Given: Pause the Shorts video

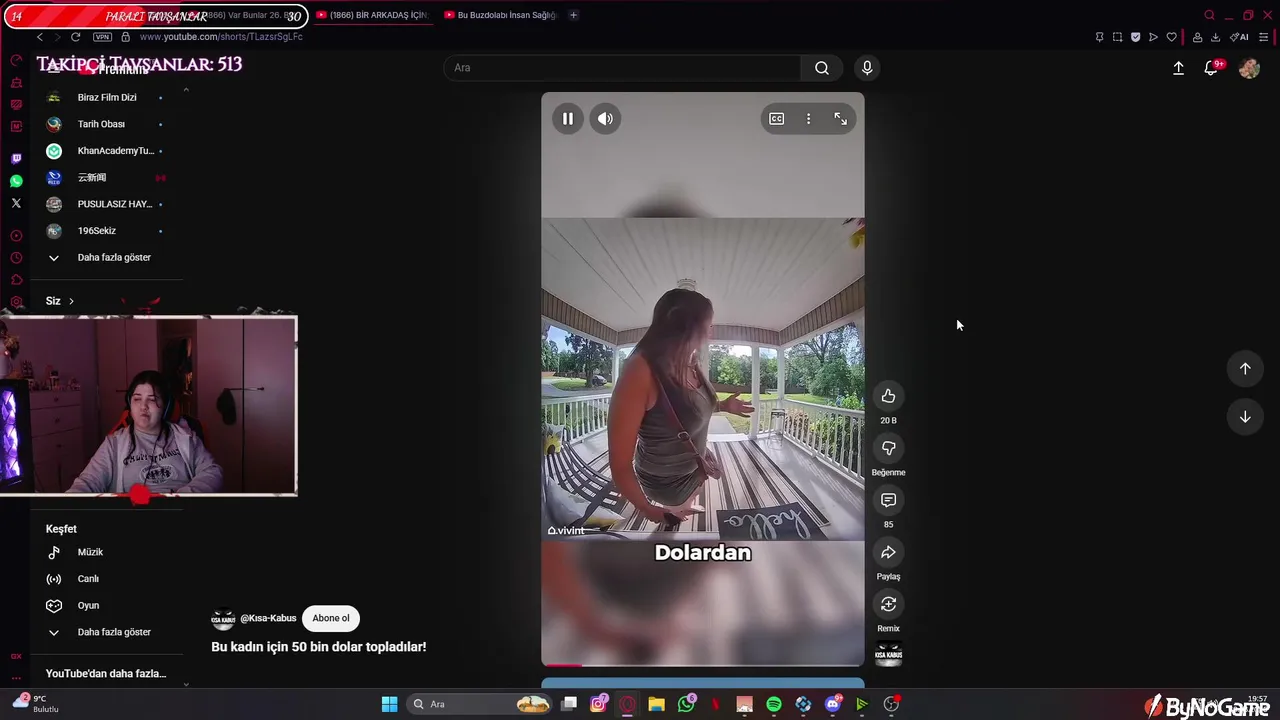Looking at the screenshot, I should coord(567,119).
